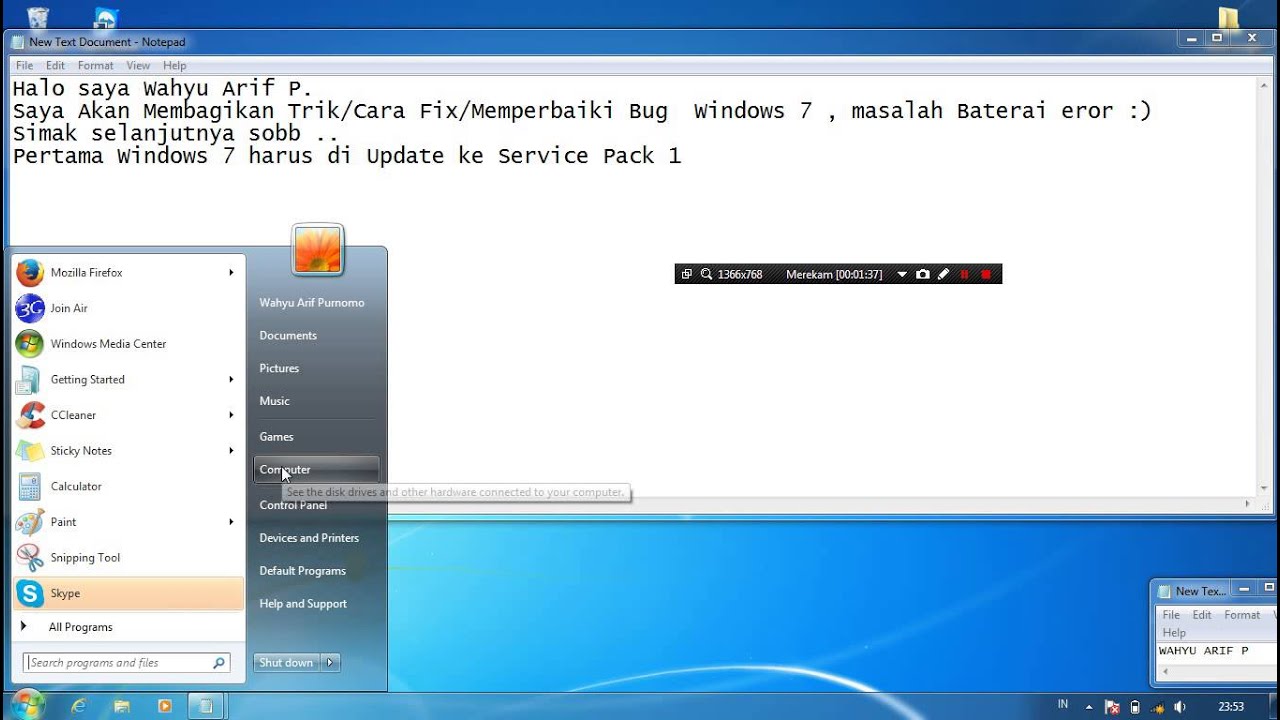1280x720 pixels.
Task: Open the recorder dropdown arrow menu
Action: (x=902, y=274)
